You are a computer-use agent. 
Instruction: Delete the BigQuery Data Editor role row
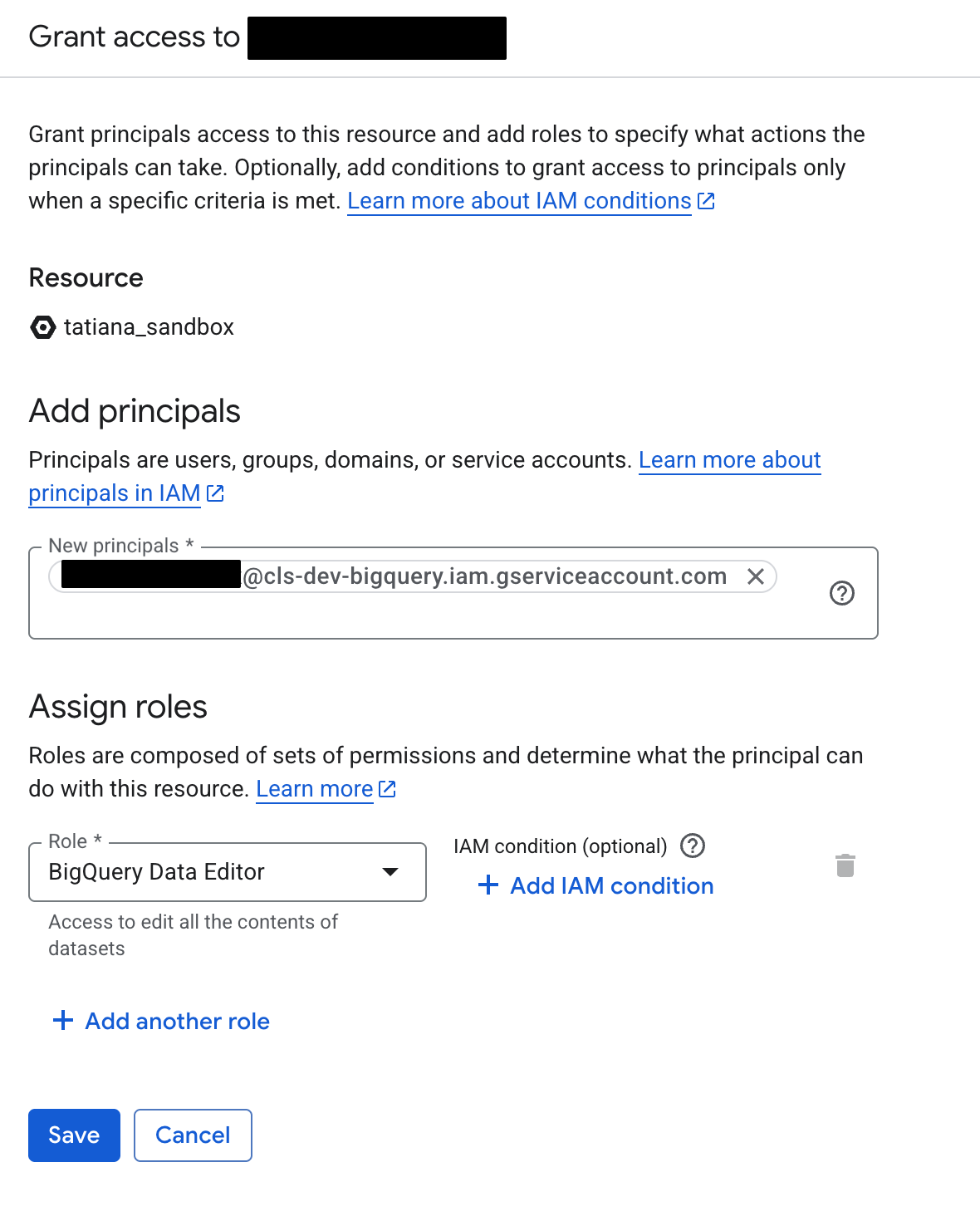[846, 865]
